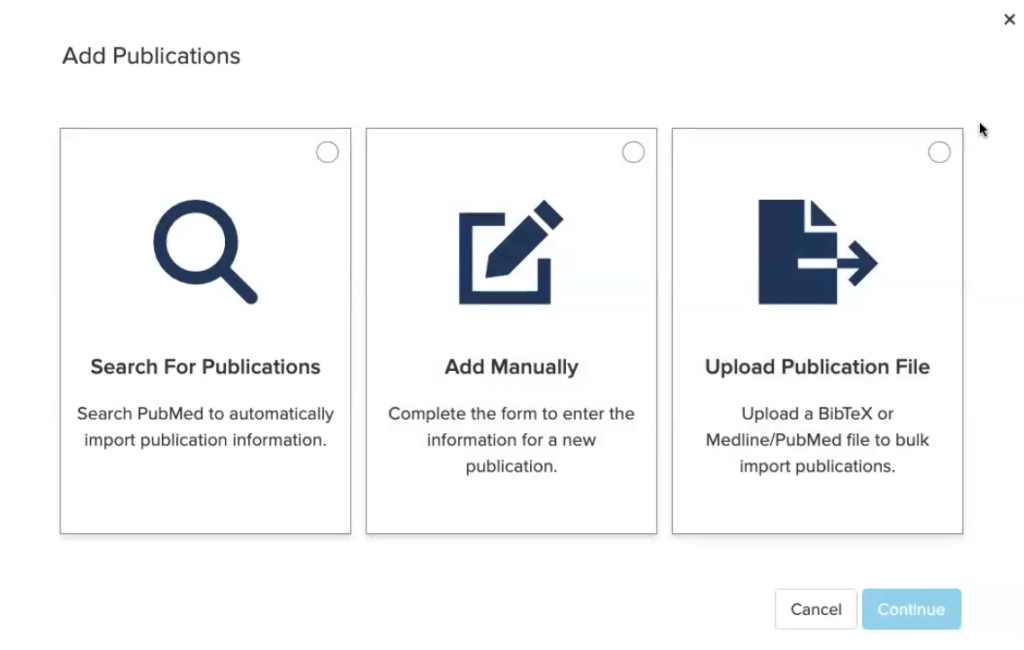
Task: Click the Search PubMed description text
Action: [x=205, y=427]
